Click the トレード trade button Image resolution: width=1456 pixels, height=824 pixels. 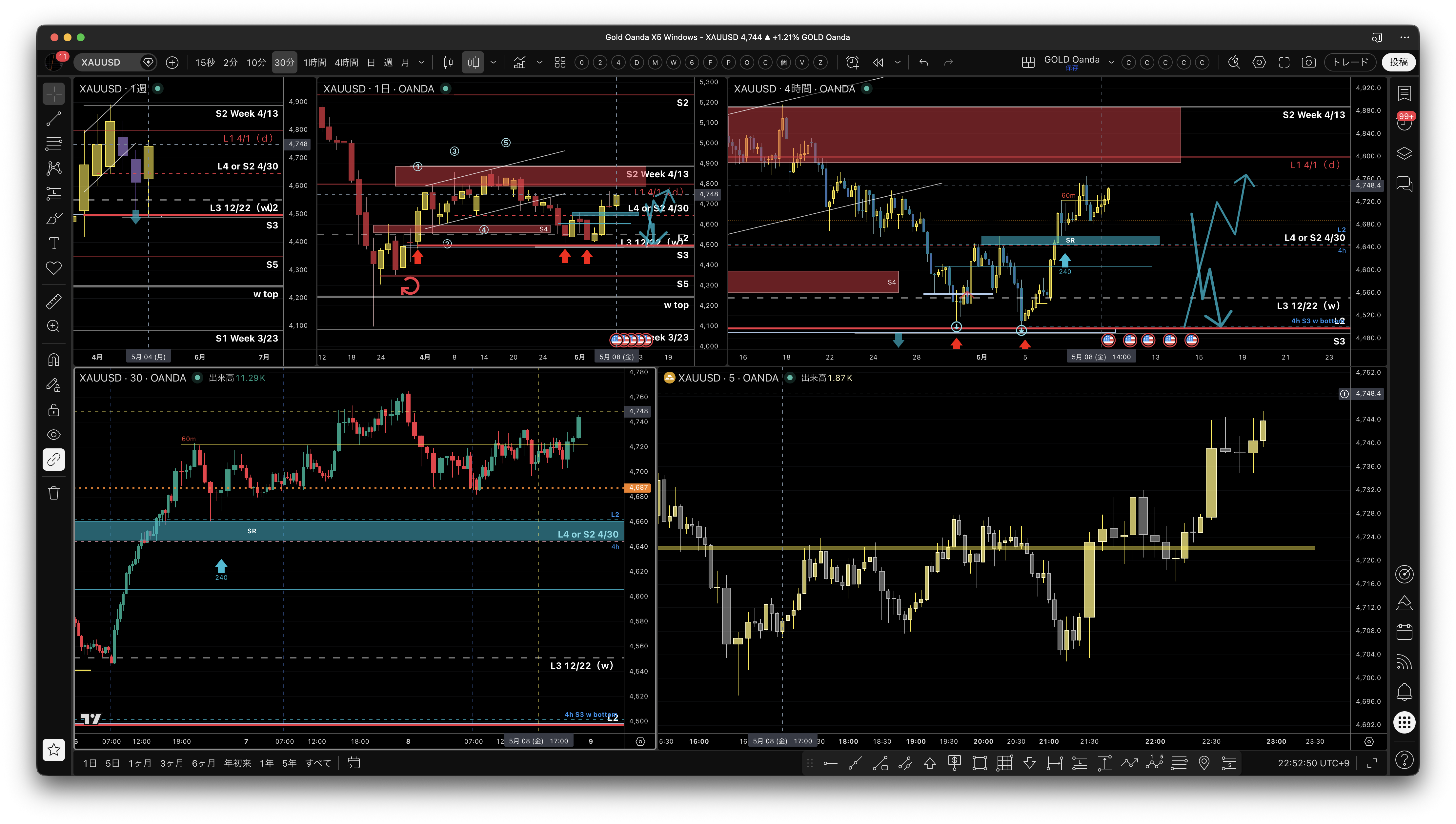click(1350, 62)
